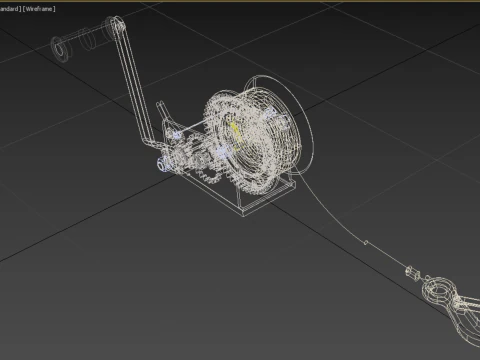Image resolution: width=480 pixels, height=360 pixels.
Task: Select the small pinion gear below shaft
Action: [209, 174]
